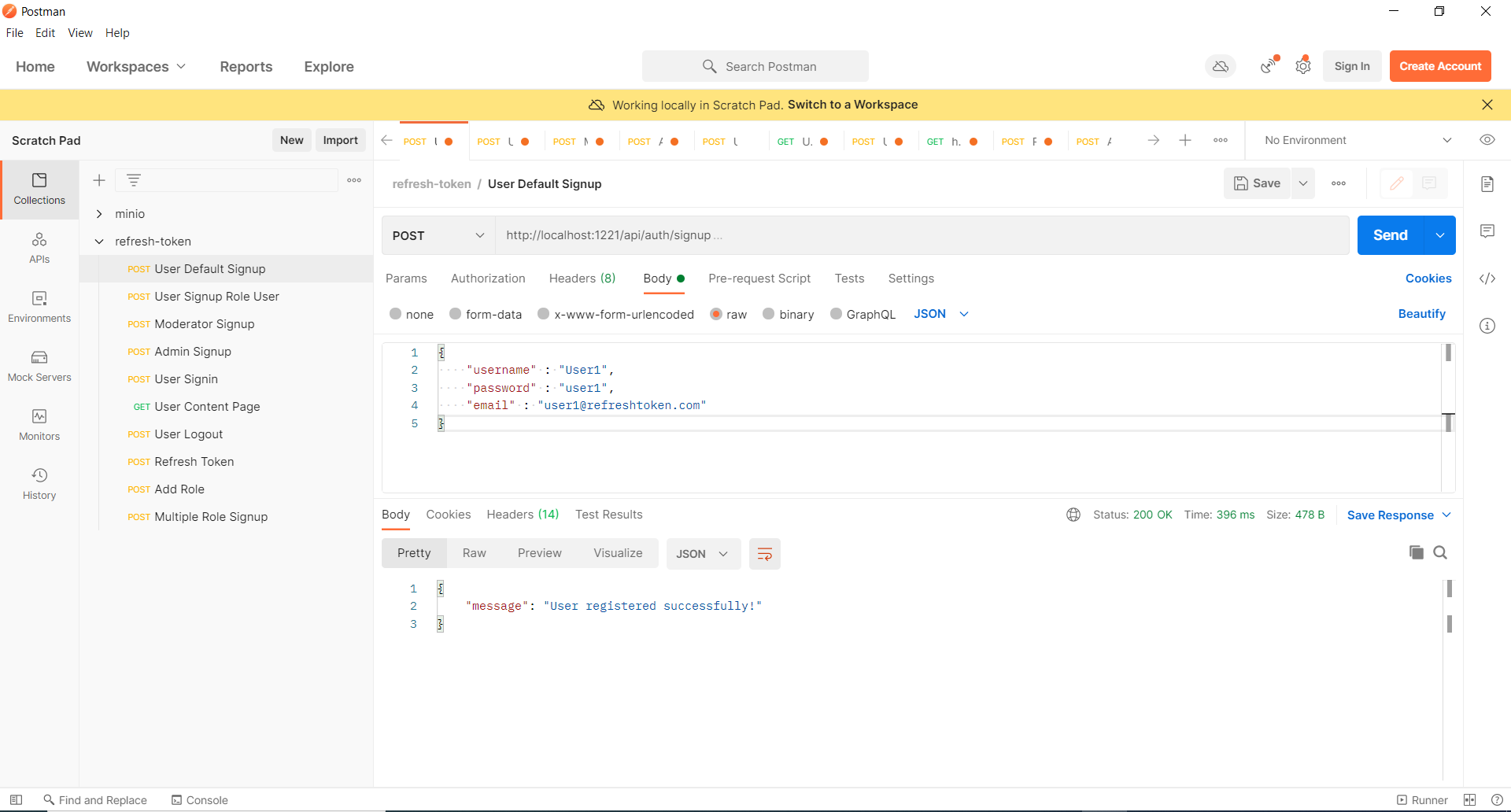Click the request URL input field
Viewport: 1511px width, 812px height.
tap(922, 235)
